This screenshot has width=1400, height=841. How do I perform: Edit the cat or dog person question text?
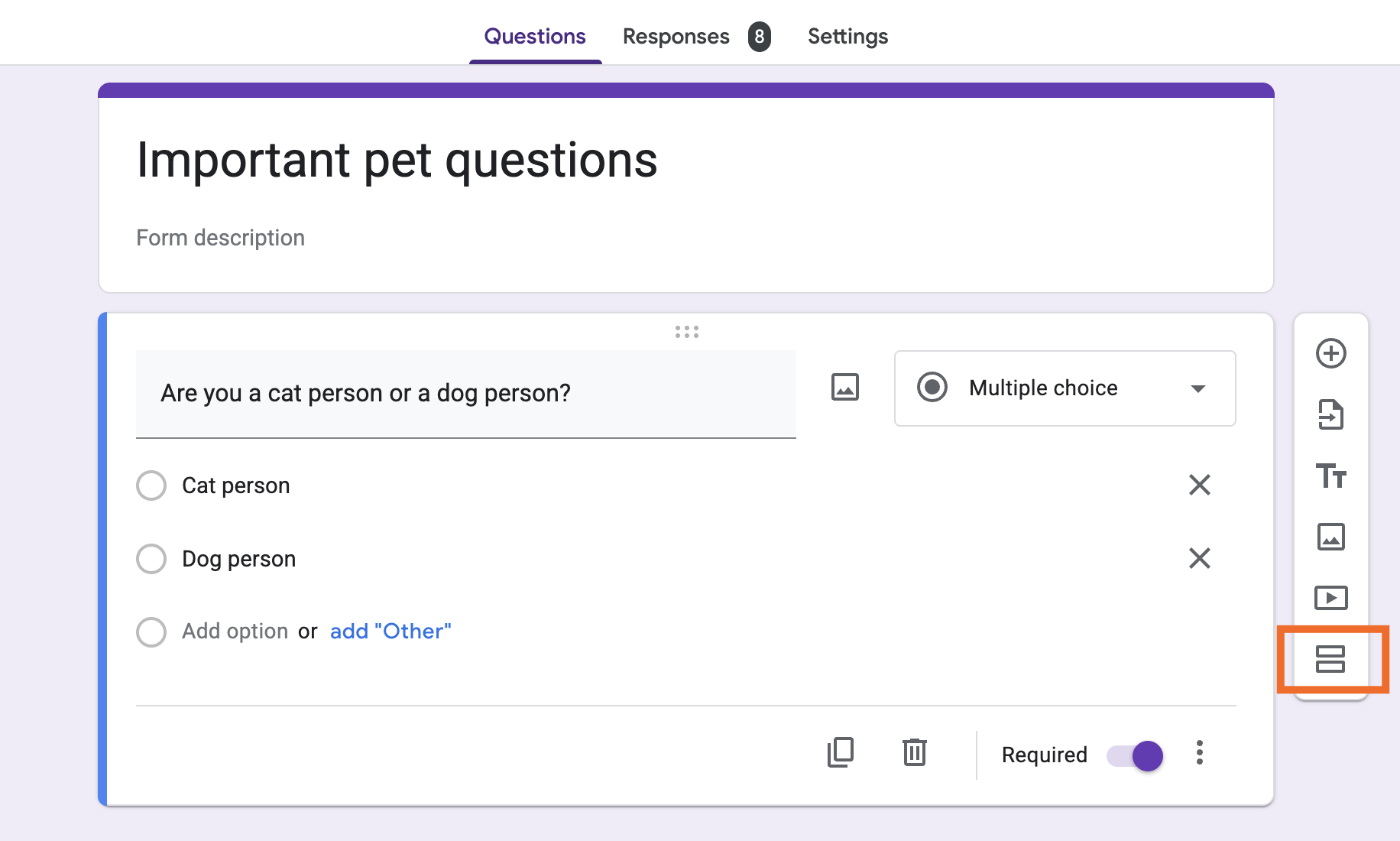coord(465,394)
